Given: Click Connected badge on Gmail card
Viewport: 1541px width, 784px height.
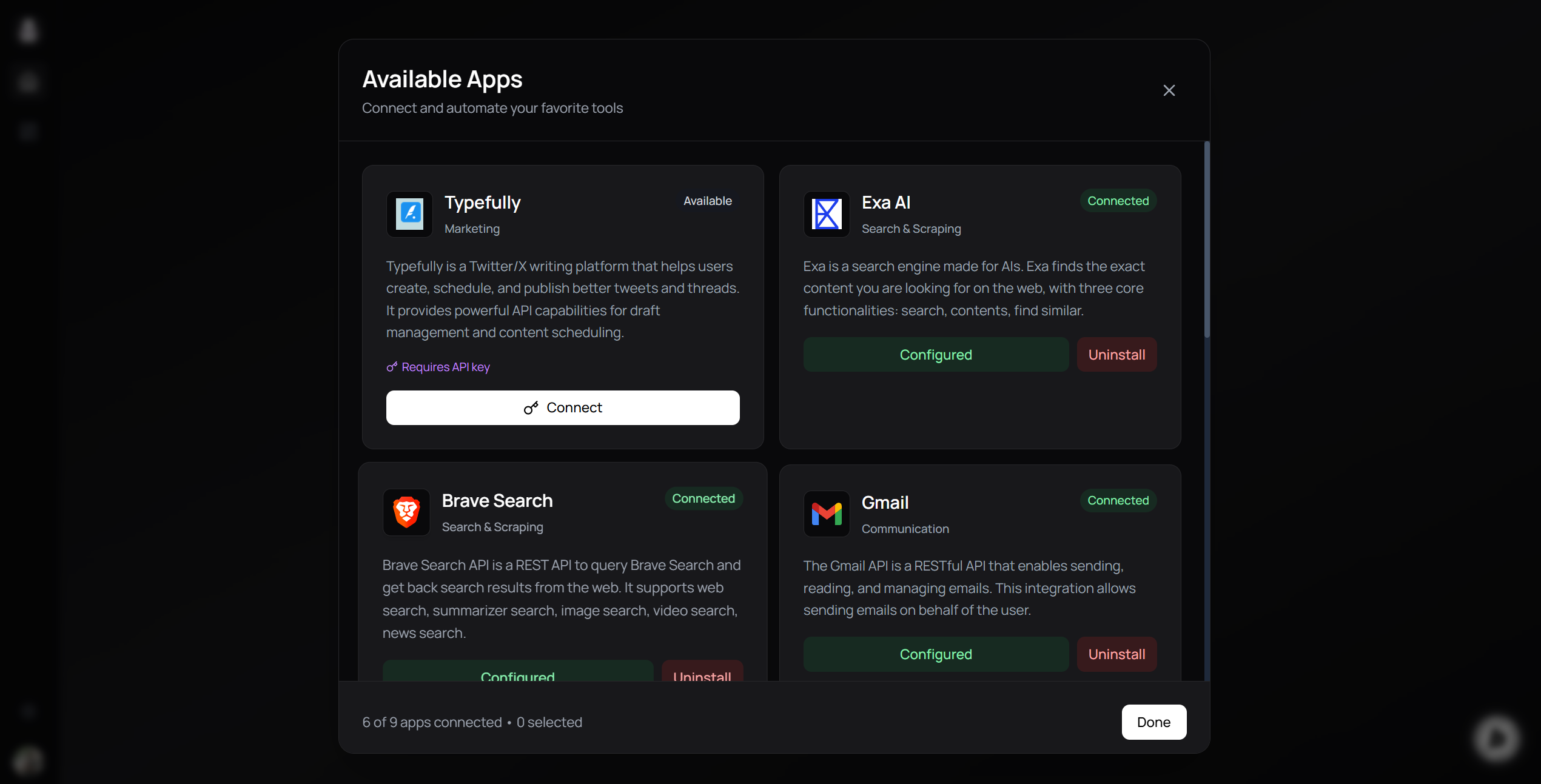Looking at the screenshot, I should tap(1118, 500).
